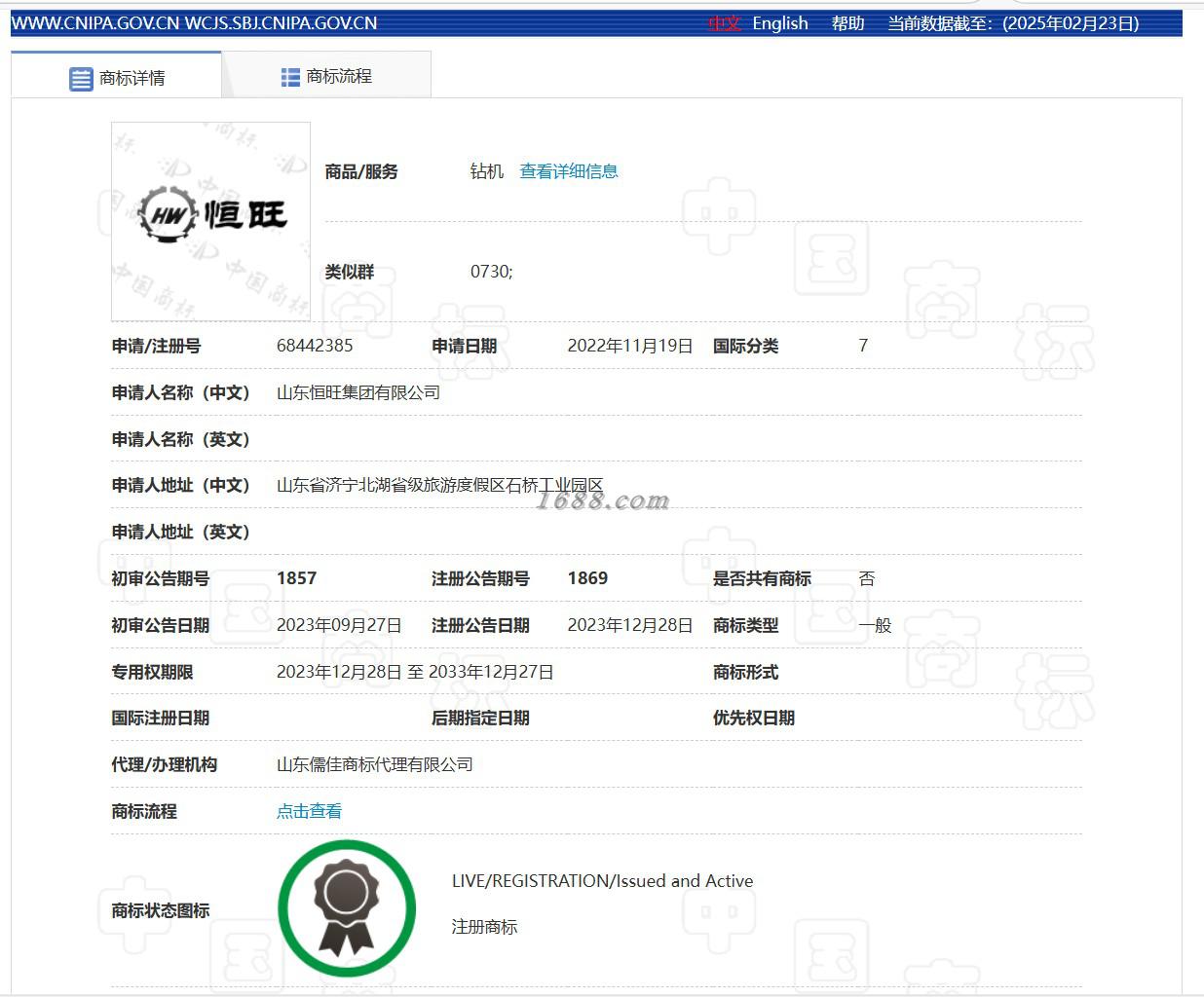
Task: Open the 帮助 help link
Action: pyautogui.click(x=847, y=23)
